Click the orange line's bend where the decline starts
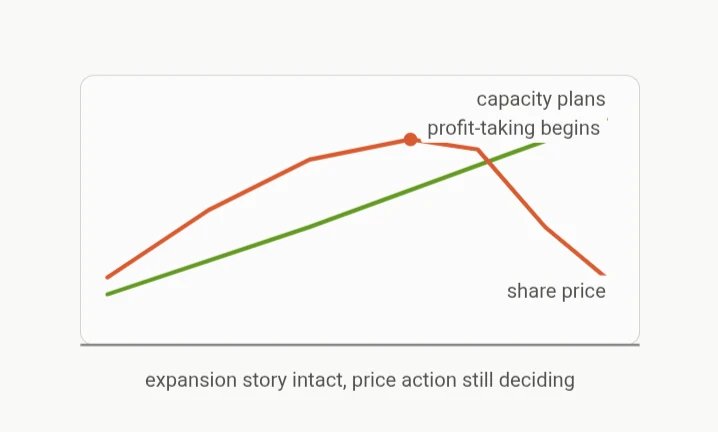Viewport: 718px width, 432px height. (478, 149)
